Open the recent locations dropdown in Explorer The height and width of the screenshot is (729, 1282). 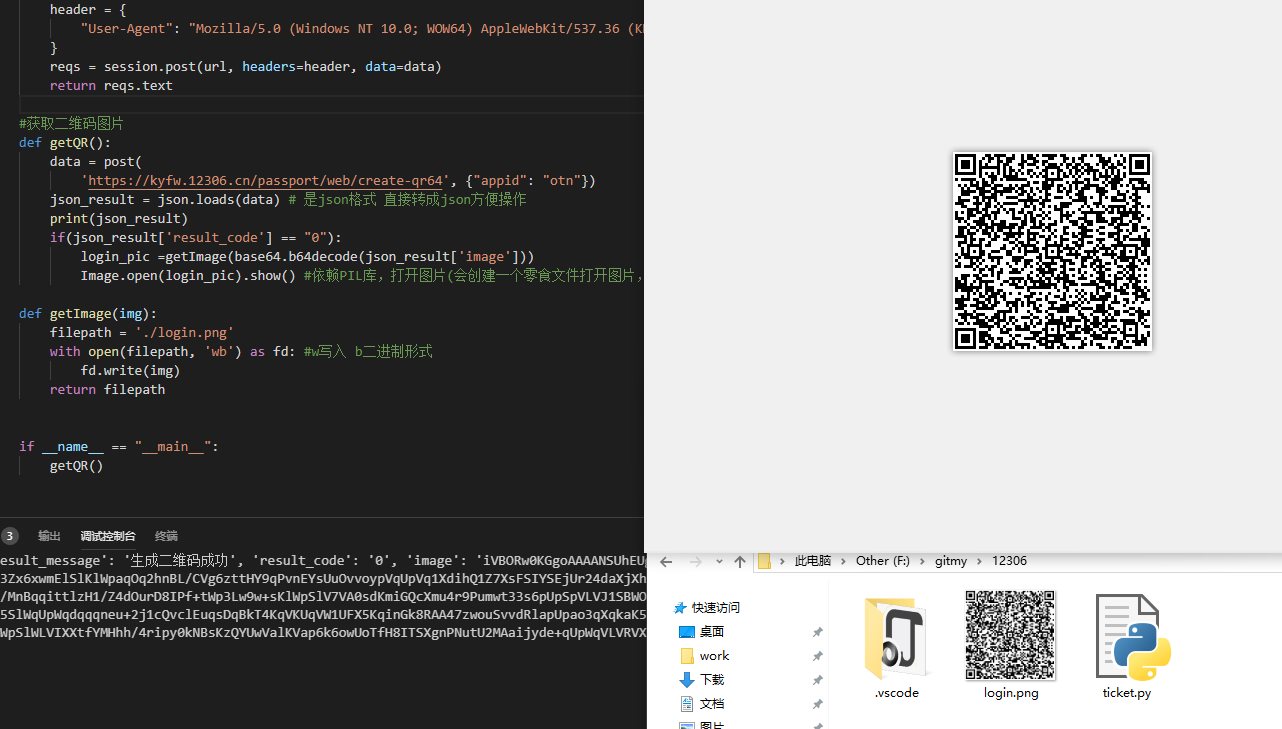pyautogui.click(x=718, y=562)
